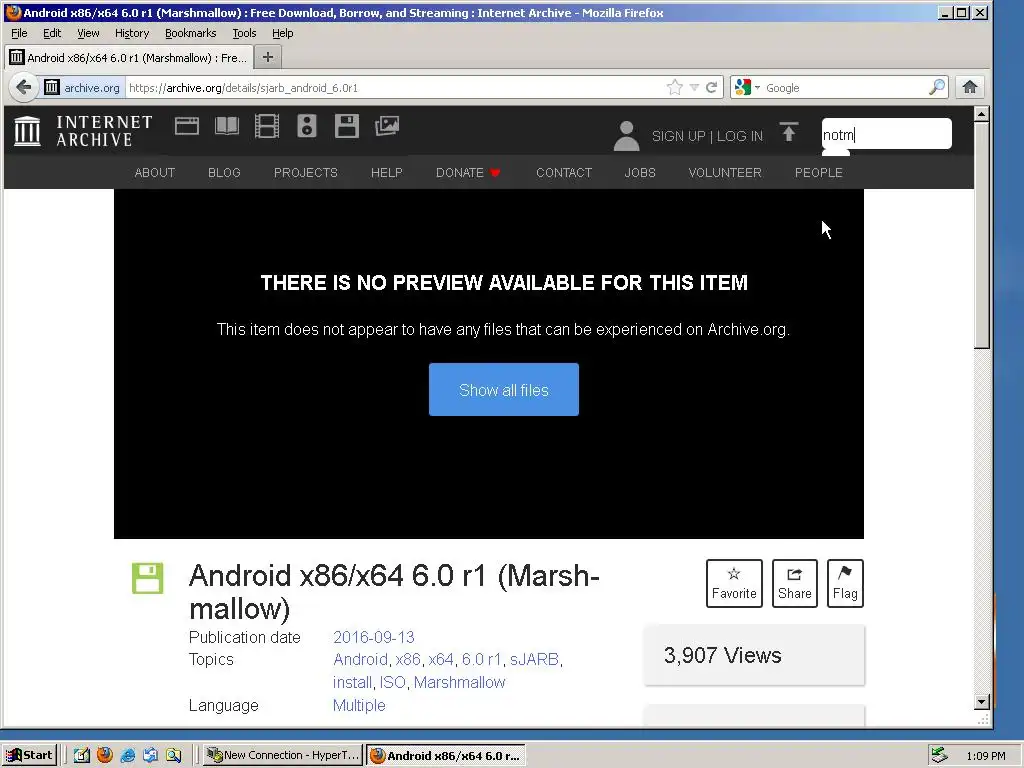This screenshot has height=768, width=1024.
Task: Open the Internet Archive web icon
Action: [x=187, y=126]
